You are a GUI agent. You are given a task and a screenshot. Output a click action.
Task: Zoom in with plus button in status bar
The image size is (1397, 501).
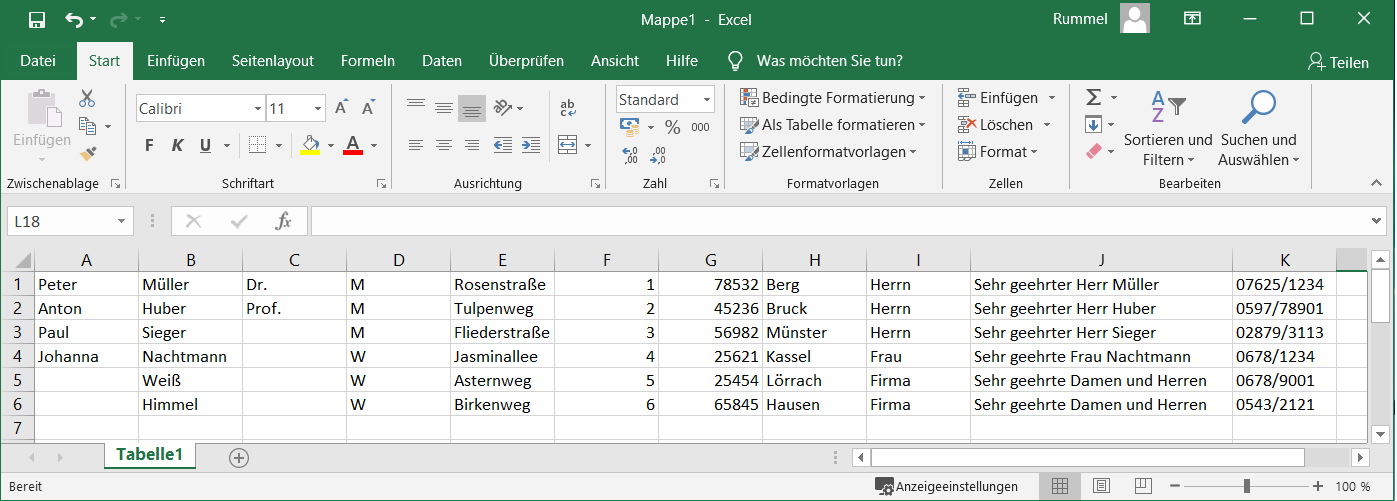[x=1319, y=487]
